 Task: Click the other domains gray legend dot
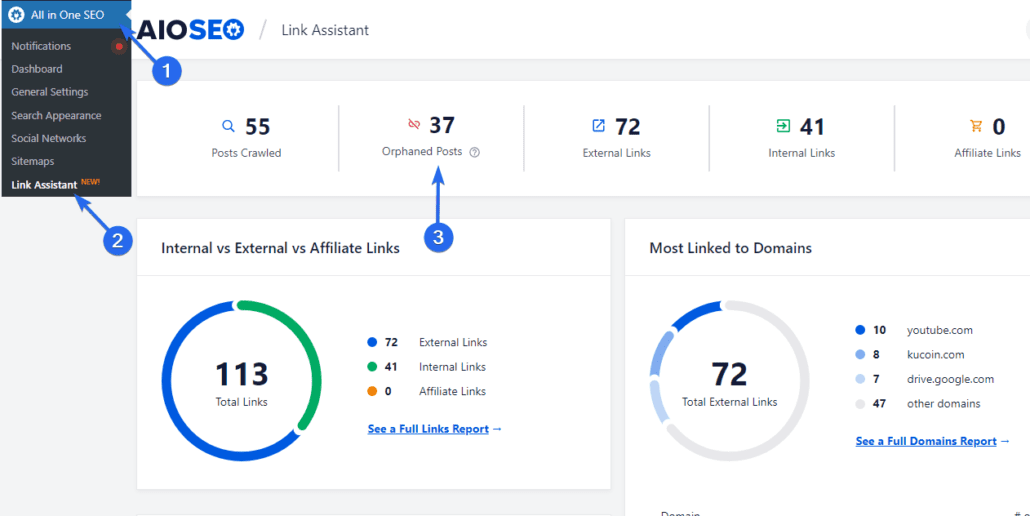click(860, 404)
